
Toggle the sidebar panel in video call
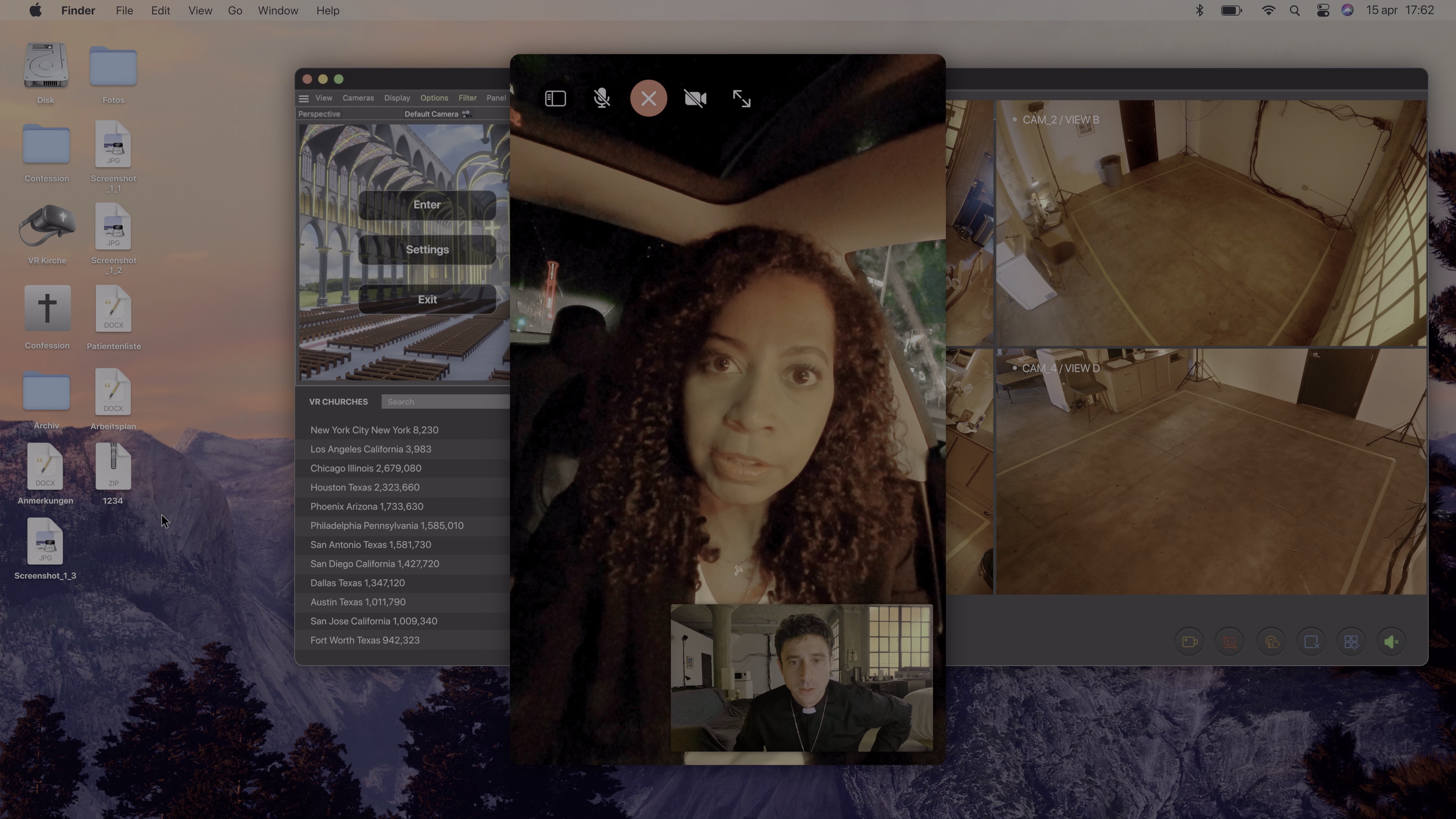(555, 98)
